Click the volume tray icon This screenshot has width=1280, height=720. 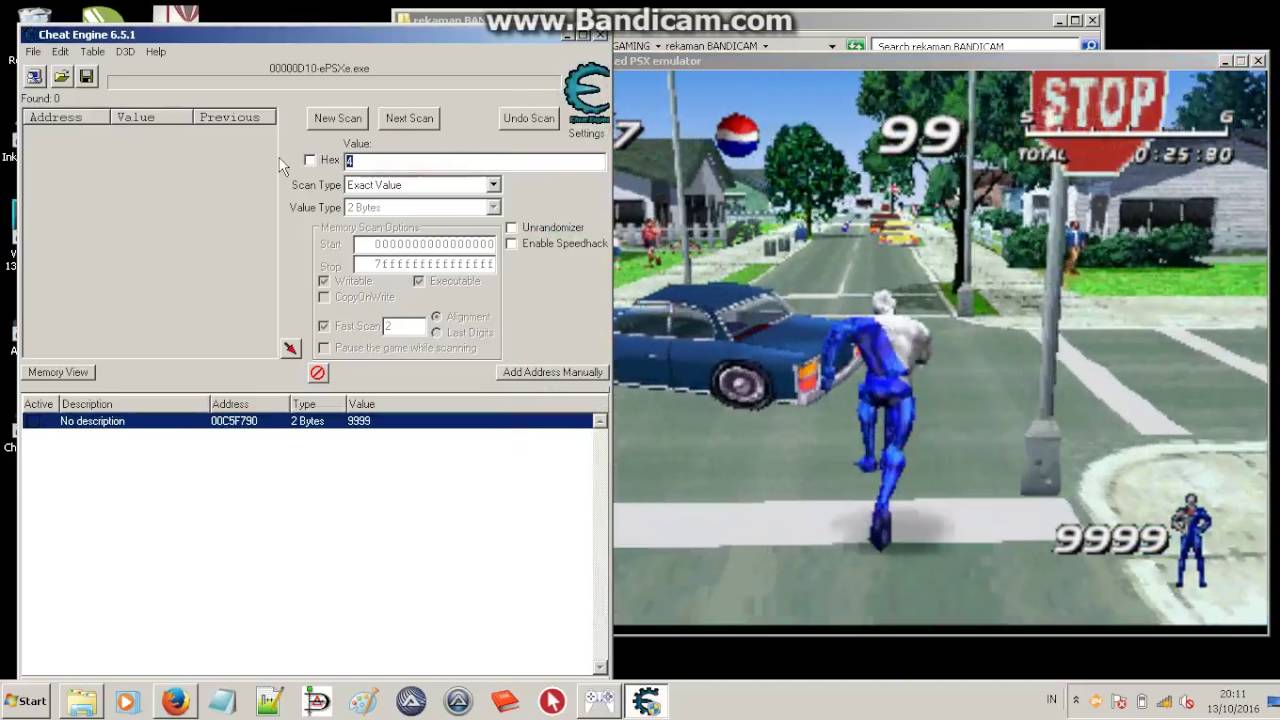coord(1187,701)
